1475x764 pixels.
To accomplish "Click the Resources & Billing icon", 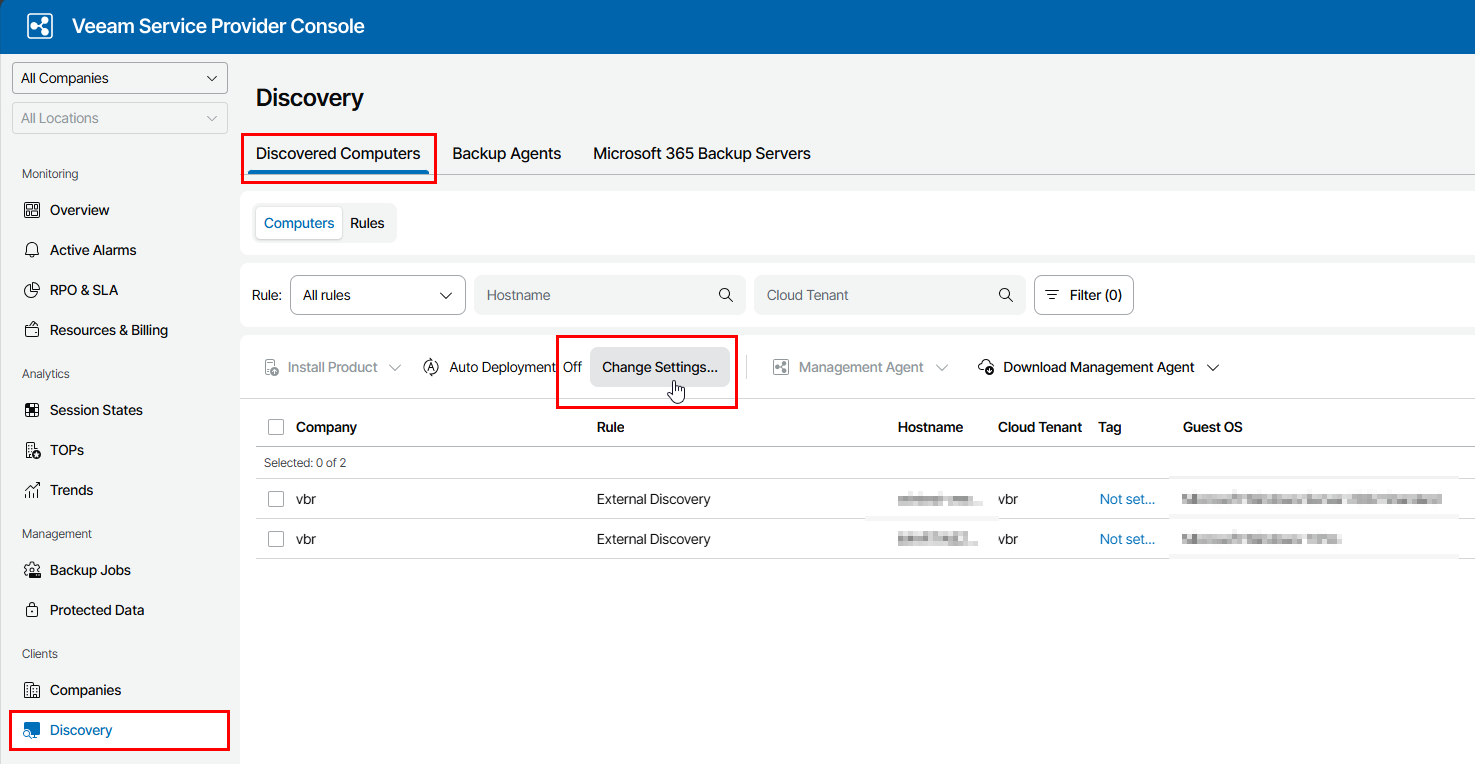I will [x=31, y=330].
